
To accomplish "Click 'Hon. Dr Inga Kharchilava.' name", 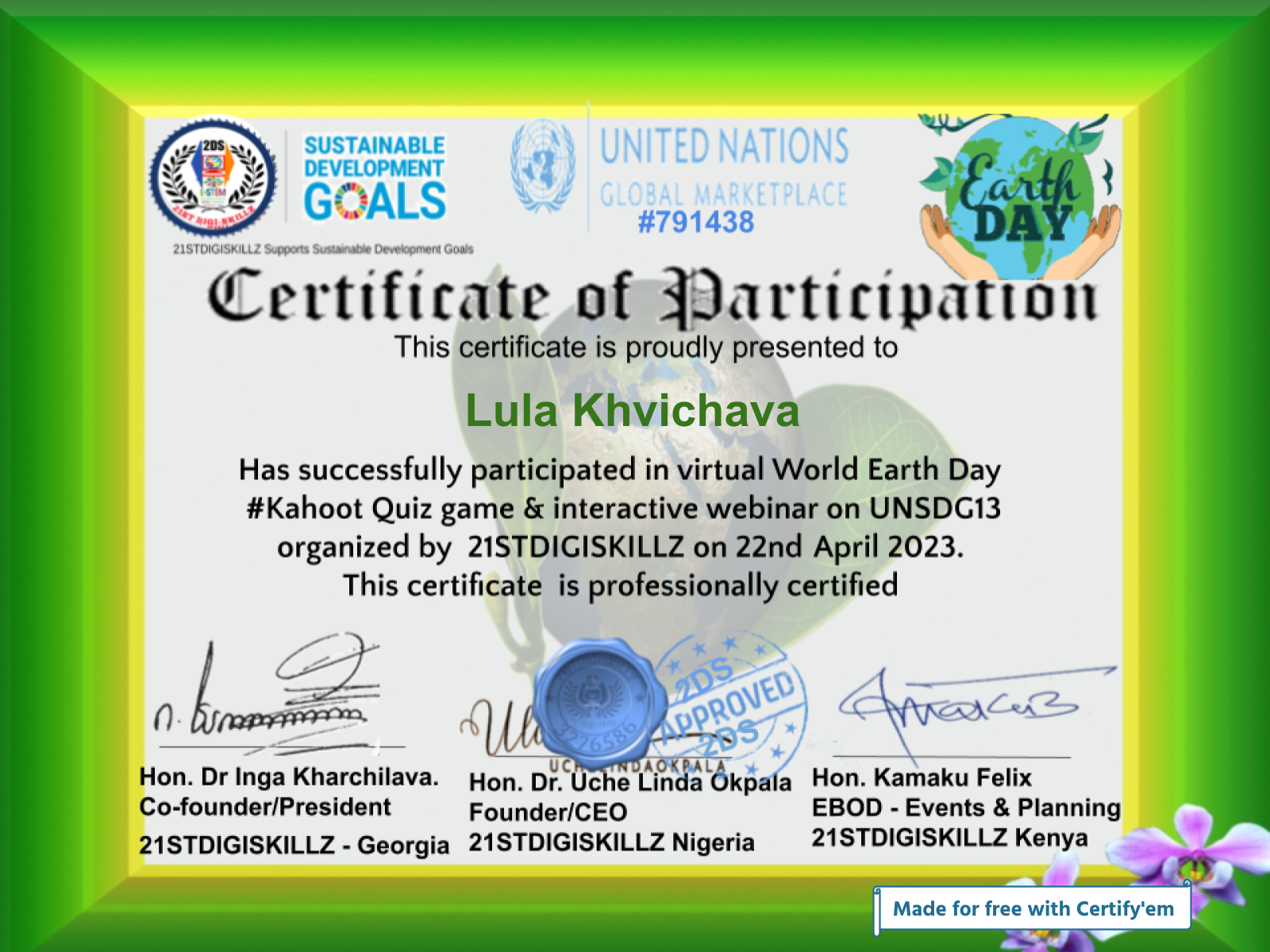I will (289, 777).
